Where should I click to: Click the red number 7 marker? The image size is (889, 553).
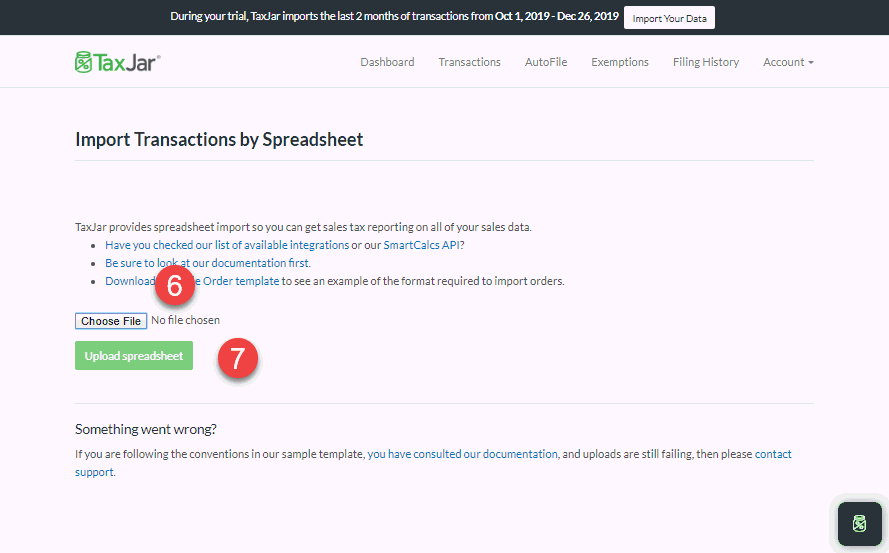pyautogui.click(x=238, y=358)
